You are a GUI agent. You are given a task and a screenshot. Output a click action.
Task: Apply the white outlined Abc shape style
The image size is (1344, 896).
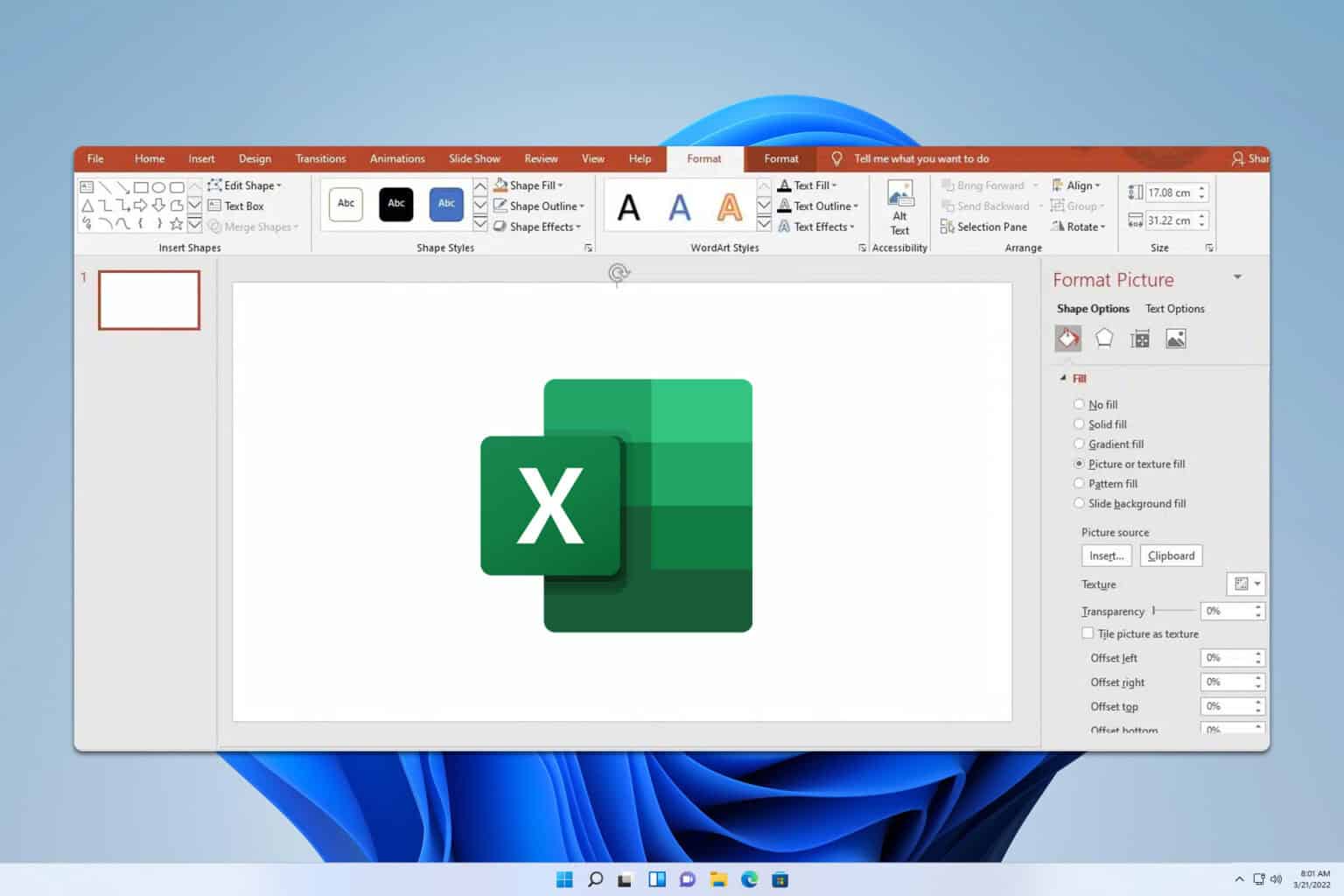346,204
